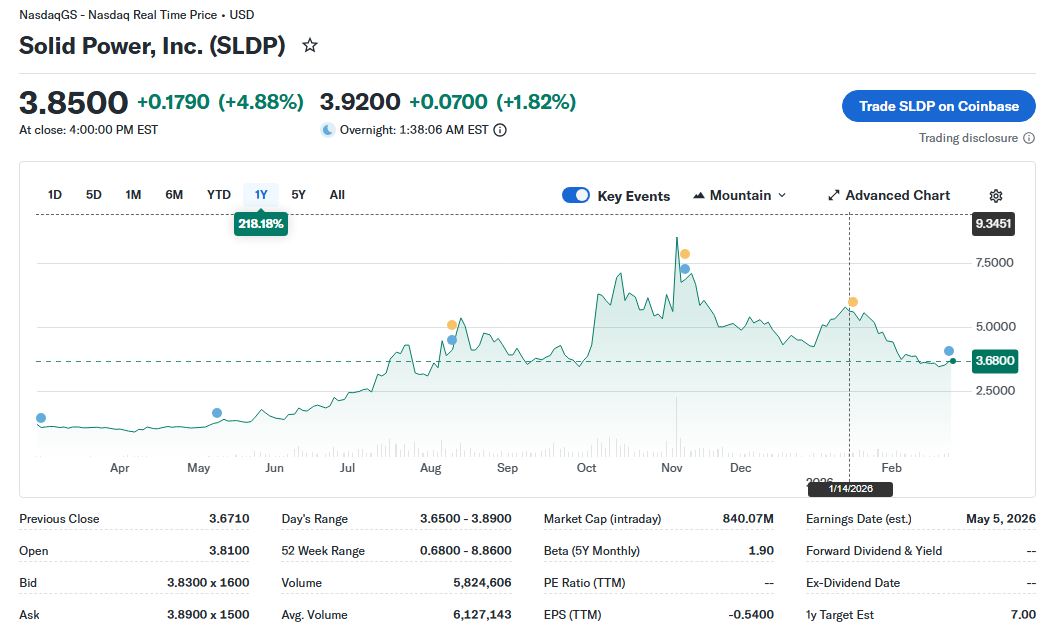This screenshot has width=1053, height=632.
Task: Click the EPS (TTM) value -0.5400
Action: [x=751, y=615]
